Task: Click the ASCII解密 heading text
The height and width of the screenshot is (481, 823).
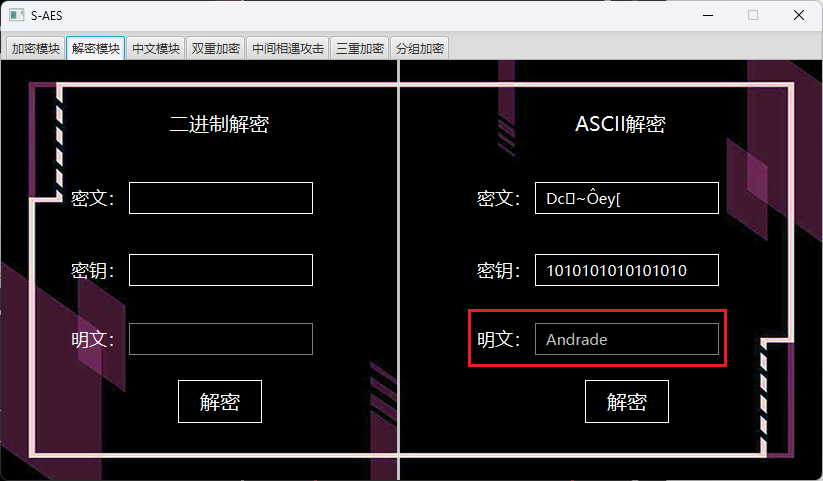Action: pos(620,124)
